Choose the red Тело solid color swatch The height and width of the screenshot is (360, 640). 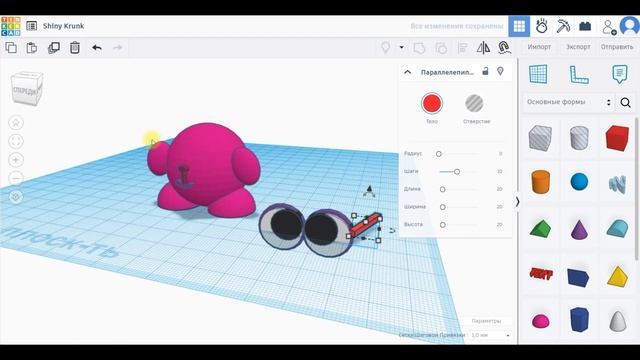[432, 103]
